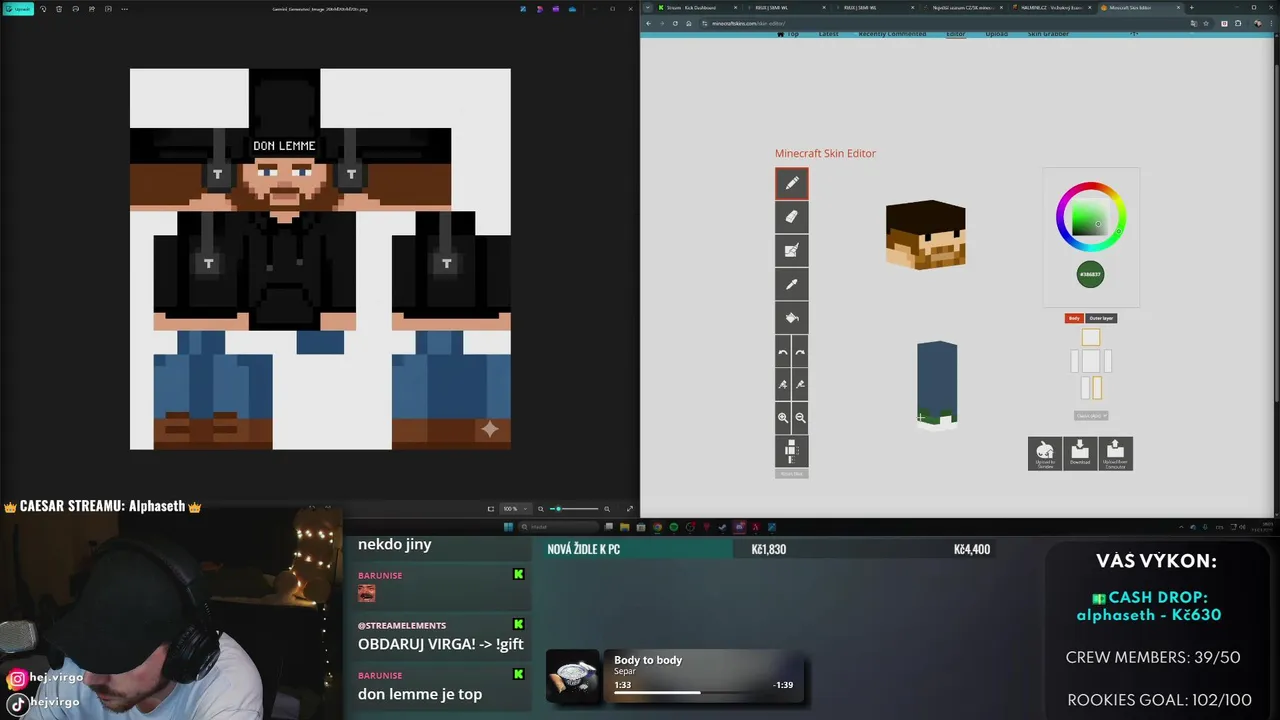Click Upravit button in image viewer
Viewport: 1280px width, 720px height.
19,9
